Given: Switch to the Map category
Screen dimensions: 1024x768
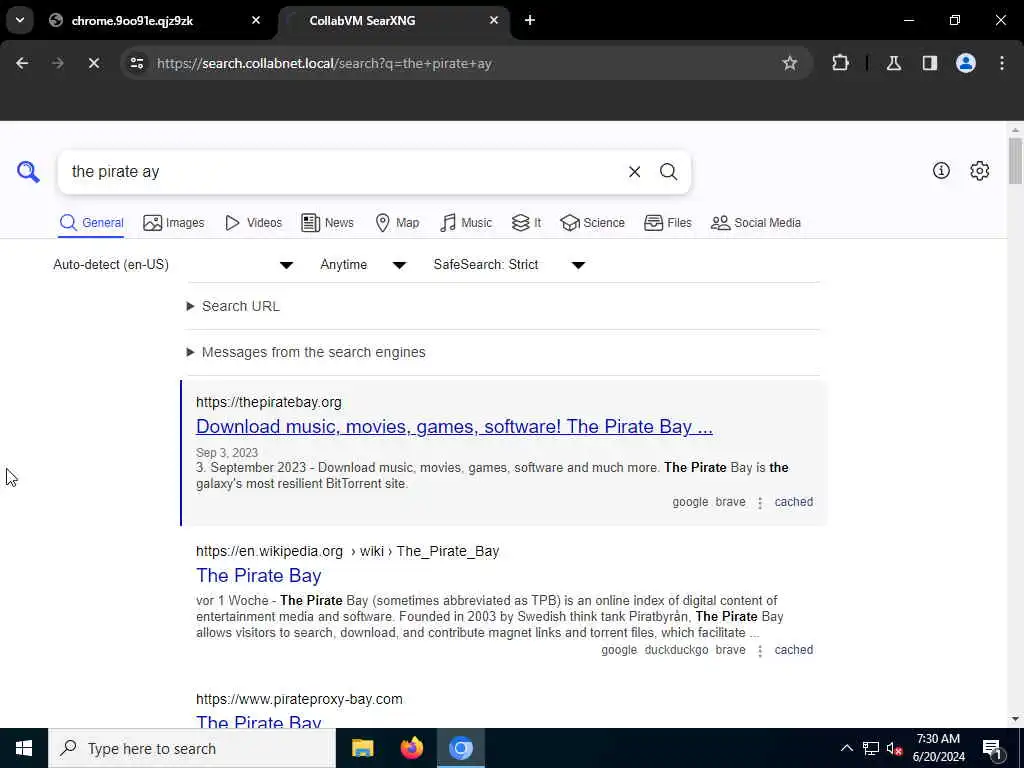Looking at the screenshot, I should [397, 223].
